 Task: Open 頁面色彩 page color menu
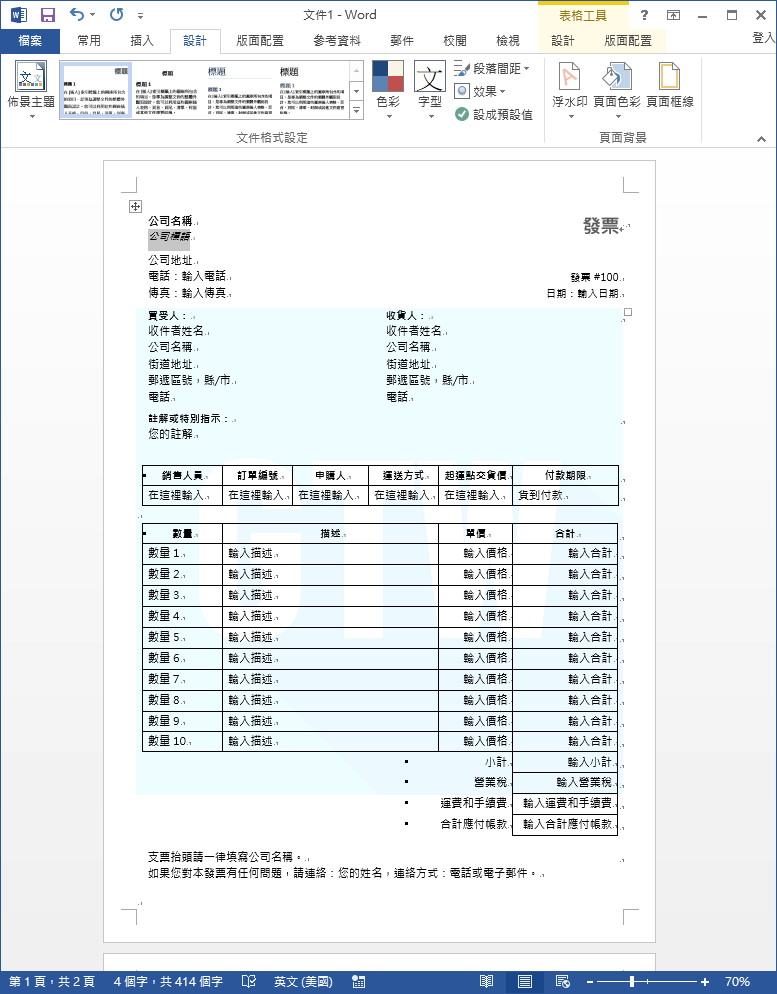point(617,90)
